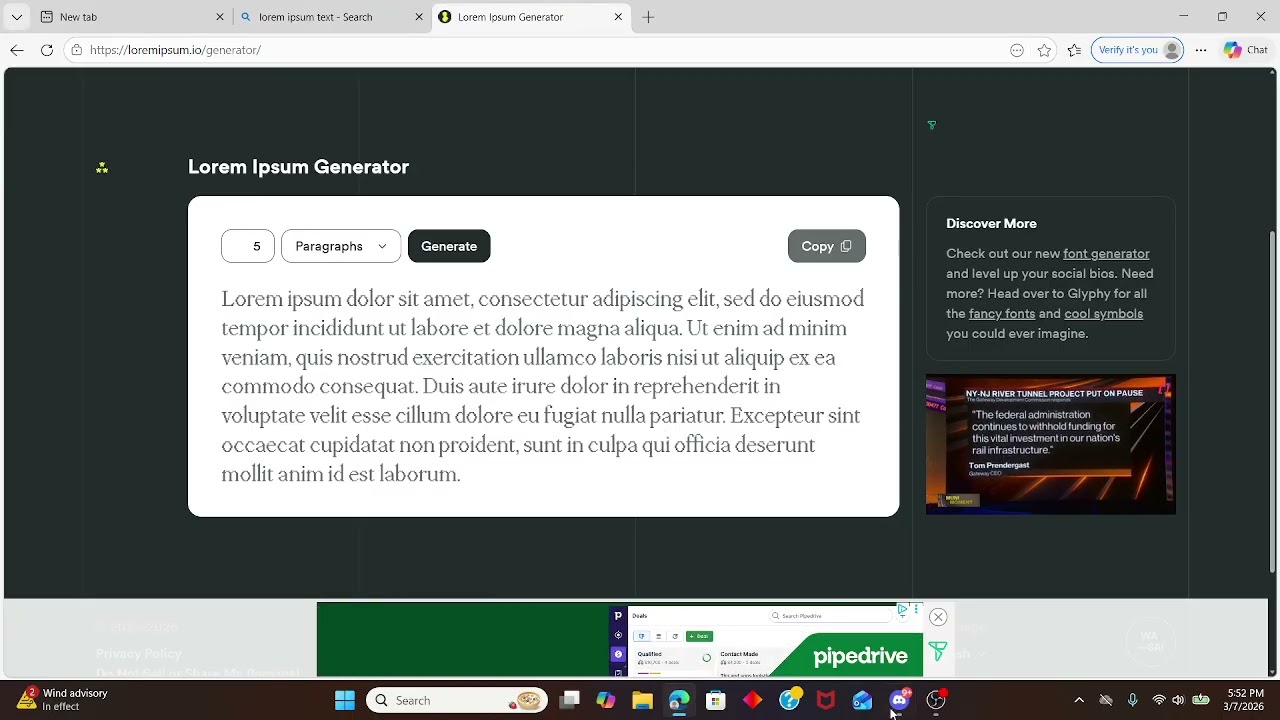This screenshot has height=720, width=1280.
Task: Open the Edge tab actions menu
Action: (17, 17)
